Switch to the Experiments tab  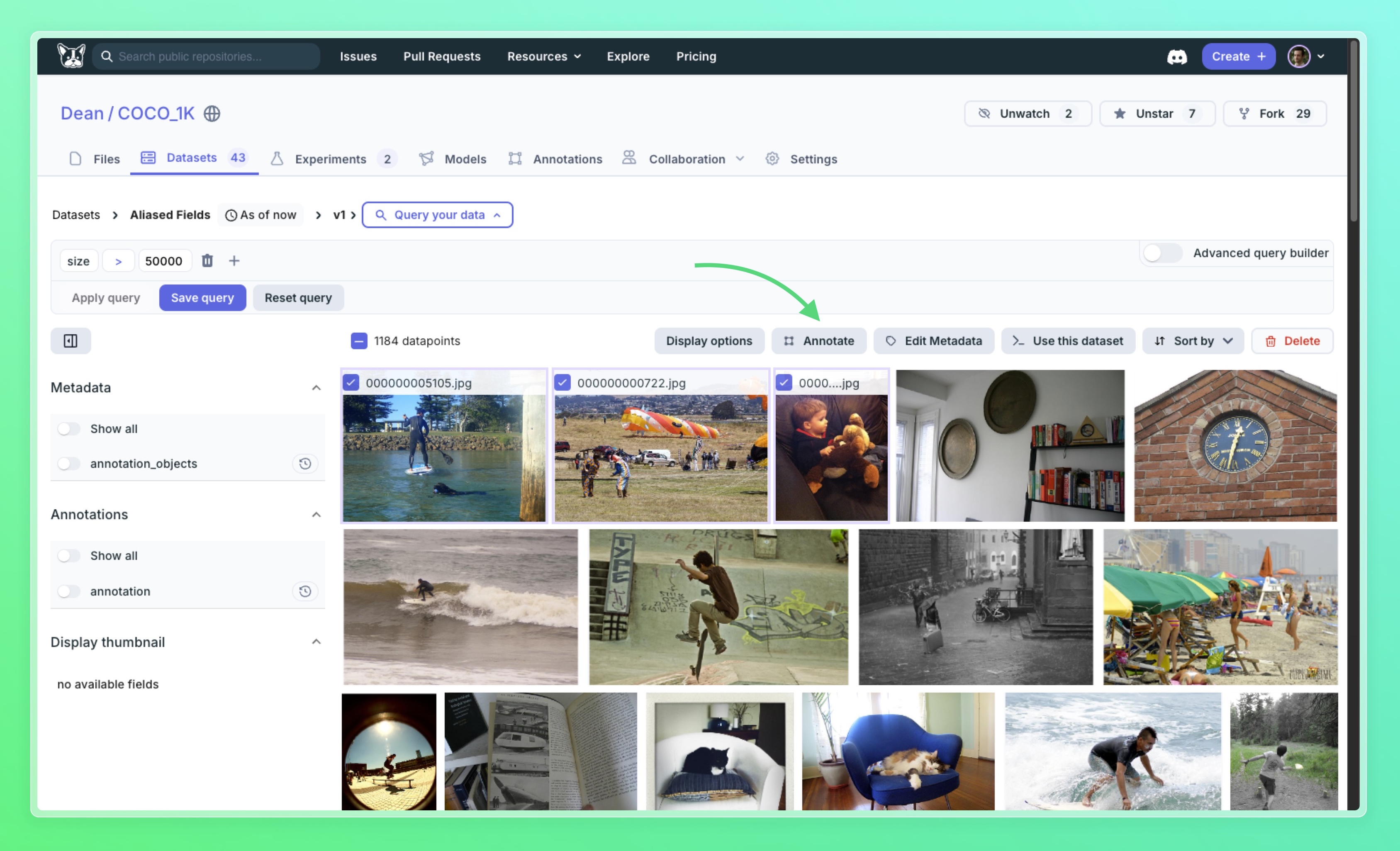(x=331, y=159)
